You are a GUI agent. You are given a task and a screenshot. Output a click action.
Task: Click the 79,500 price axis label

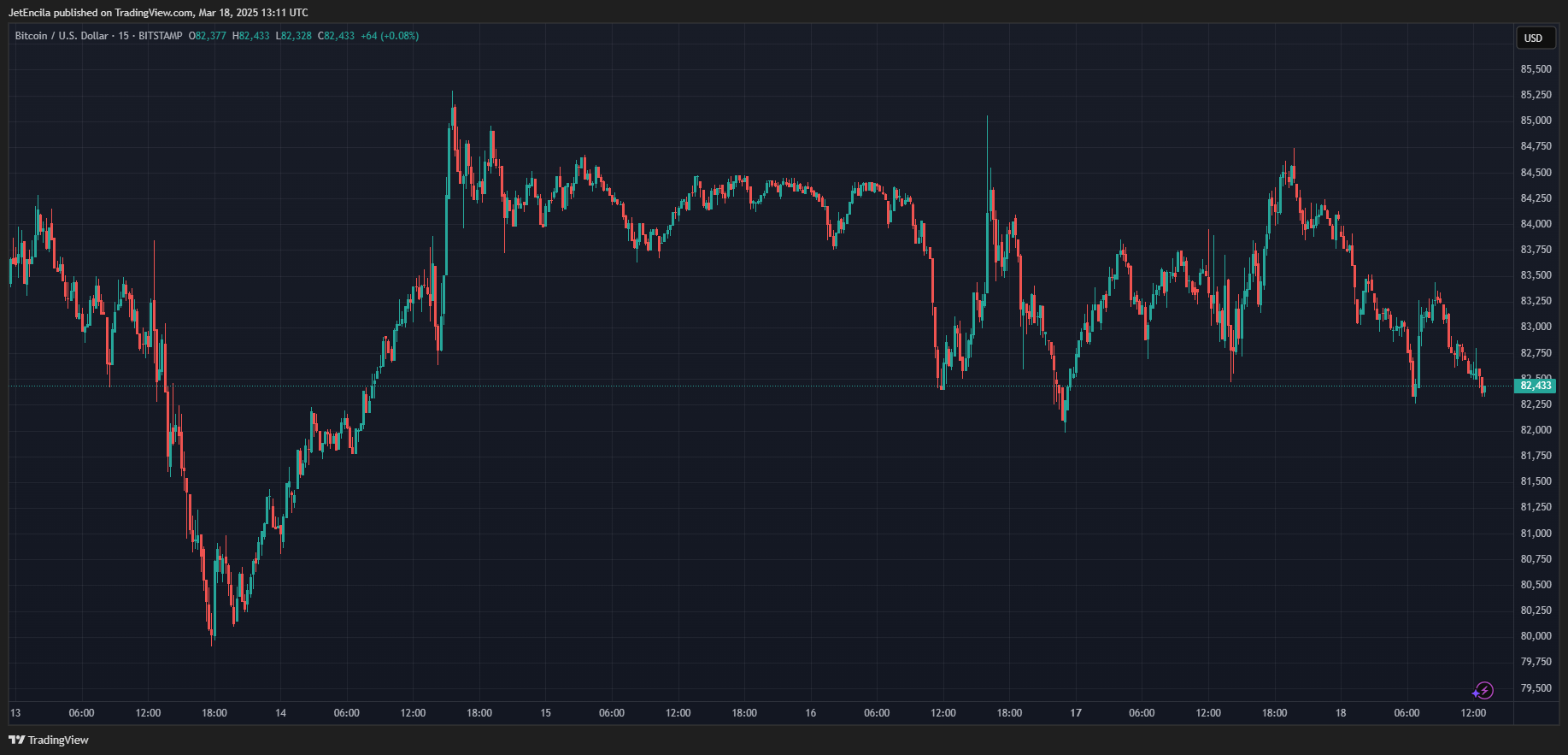coord(1536,688)
